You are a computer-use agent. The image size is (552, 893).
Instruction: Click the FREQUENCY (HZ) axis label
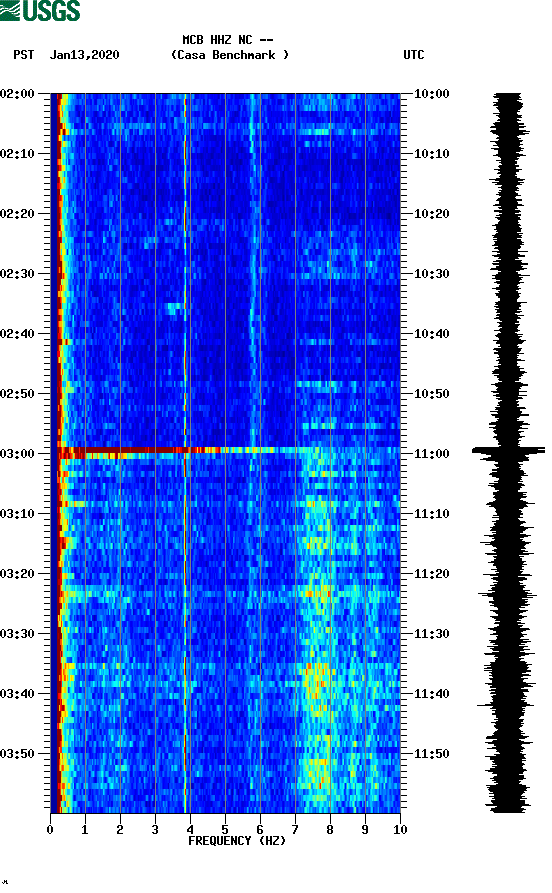[x=236, y=841]
